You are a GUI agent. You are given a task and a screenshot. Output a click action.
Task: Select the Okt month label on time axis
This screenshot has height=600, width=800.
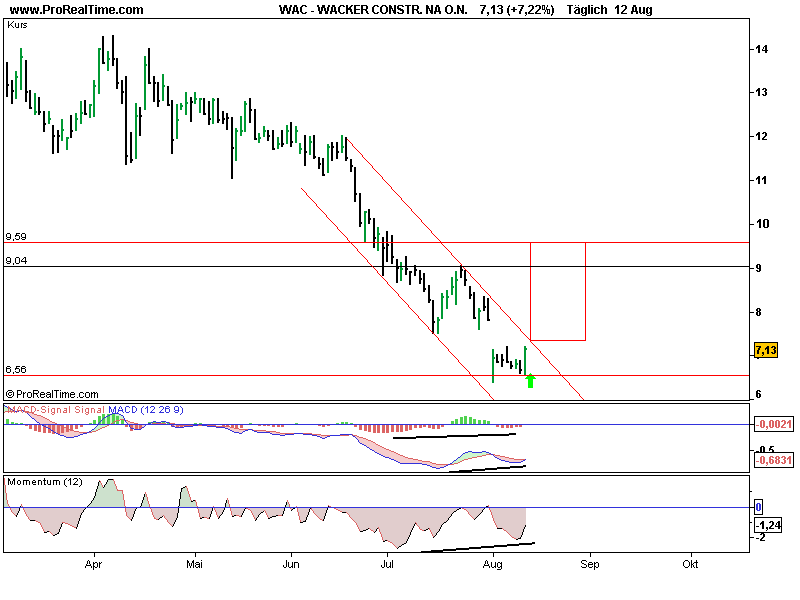pos(690,564)
